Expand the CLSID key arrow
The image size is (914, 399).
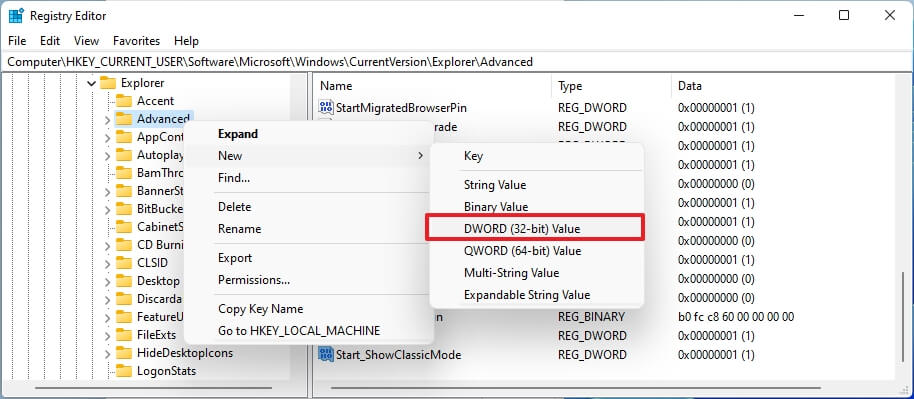(107, 263)
